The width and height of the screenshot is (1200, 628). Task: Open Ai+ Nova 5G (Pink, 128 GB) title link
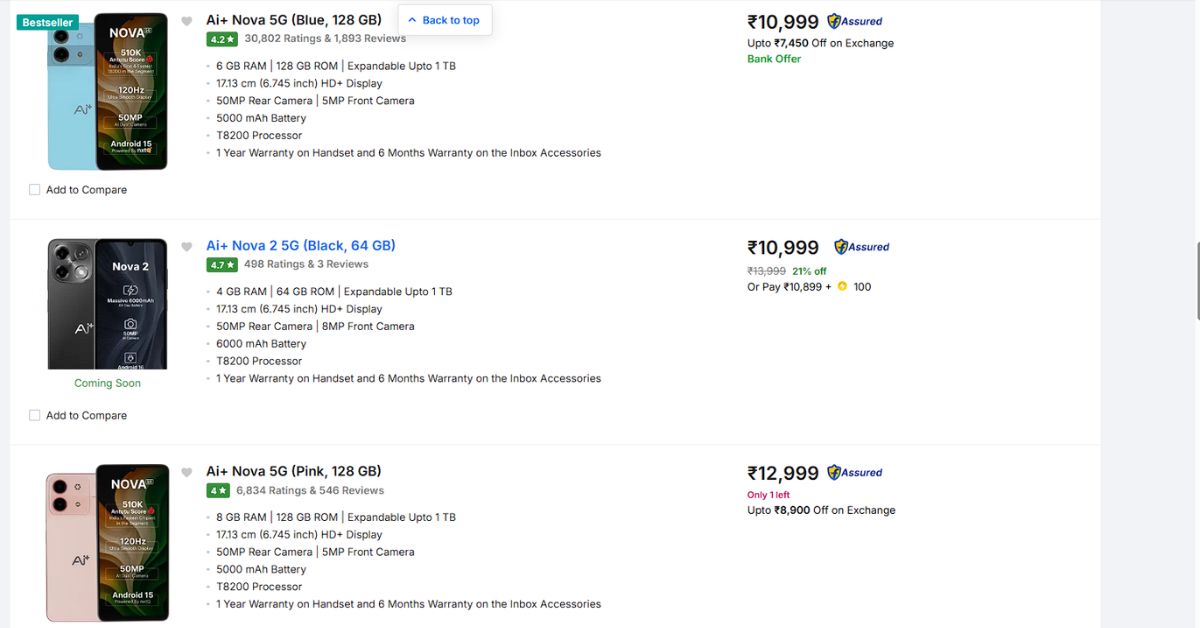coord(294,471)
